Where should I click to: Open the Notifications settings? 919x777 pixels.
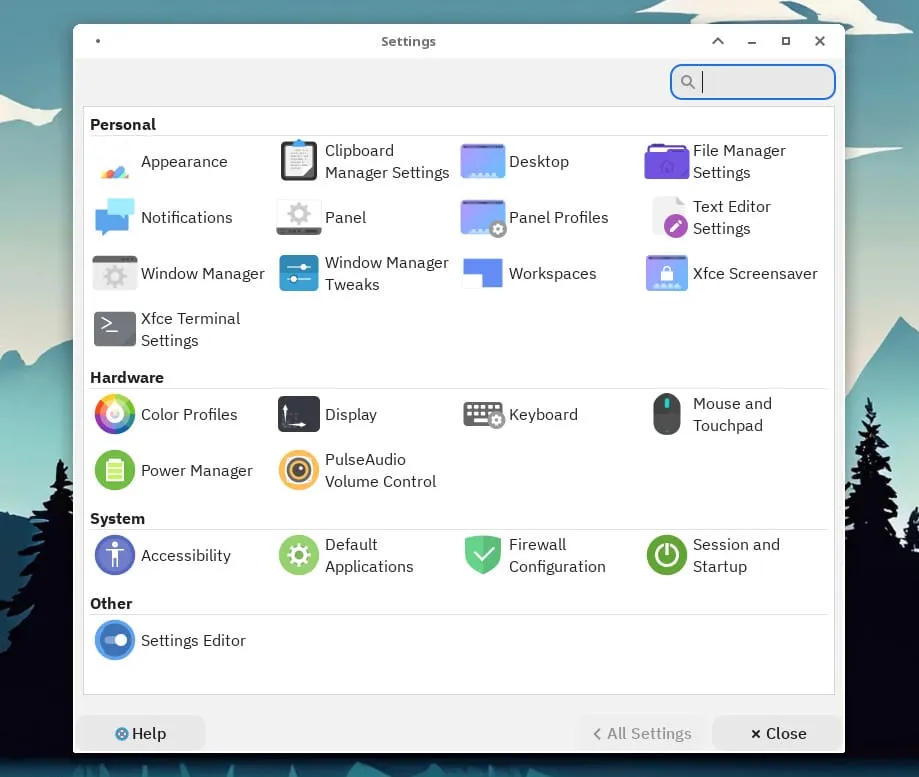tap(115, 218)
